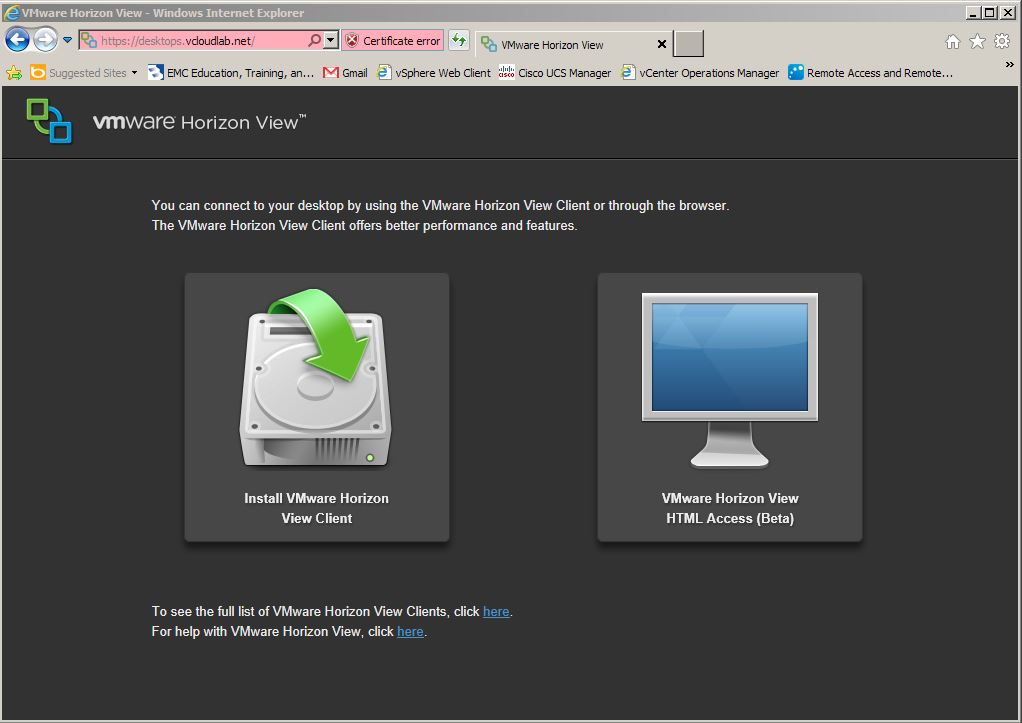1022x723 pixels.
Task: Close the Internet Explorer window
Action: coord(1007,12)
